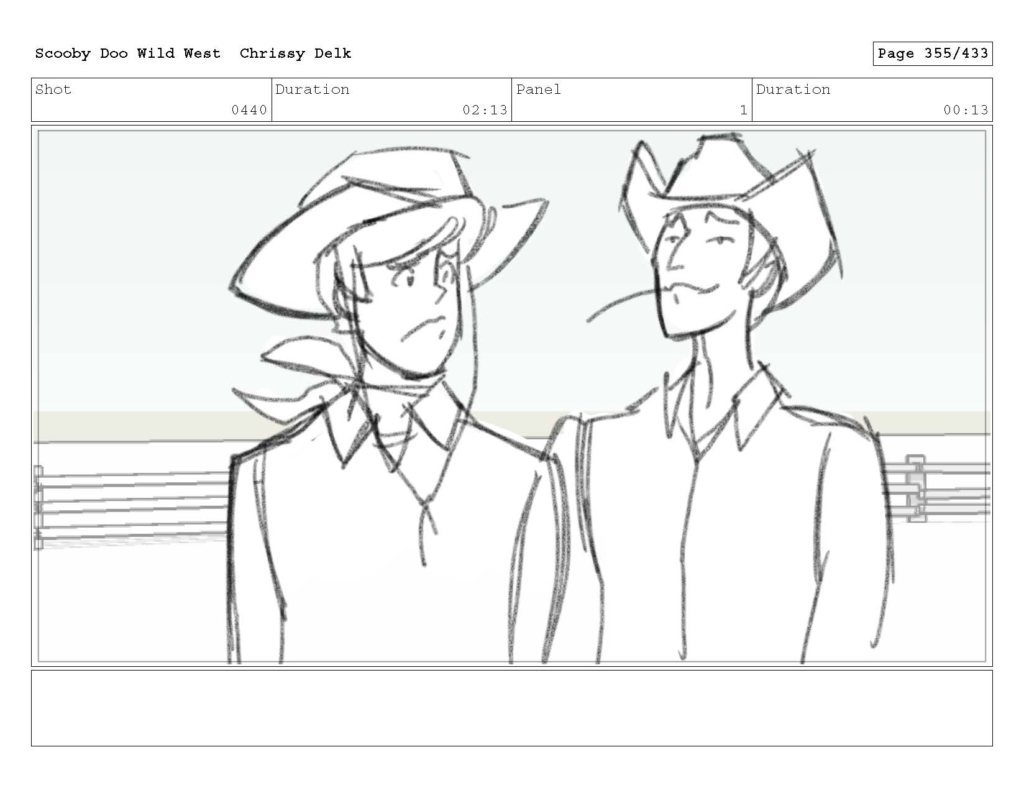
Task: Click the panel number '1'
Action: pos(743,110)
